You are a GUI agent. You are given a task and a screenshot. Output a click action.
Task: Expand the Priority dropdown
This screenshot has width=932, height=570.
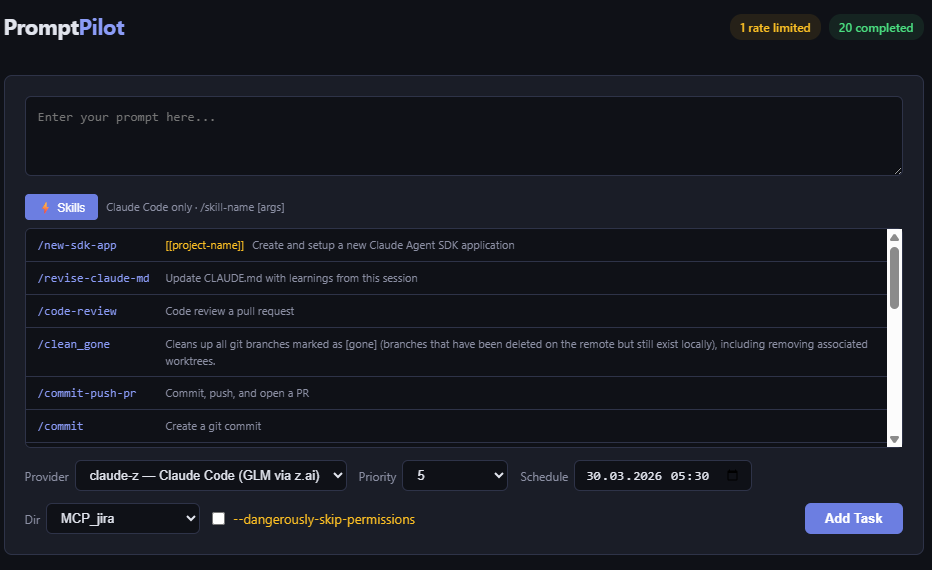coord(455,476)
